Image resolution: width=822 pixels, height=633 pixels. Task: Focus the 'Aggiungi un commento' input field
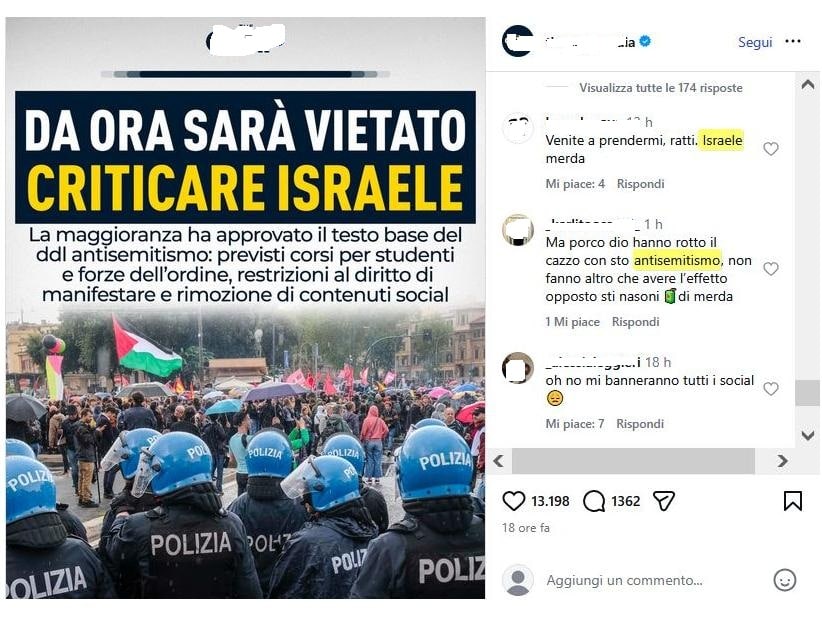coord(650,581)
